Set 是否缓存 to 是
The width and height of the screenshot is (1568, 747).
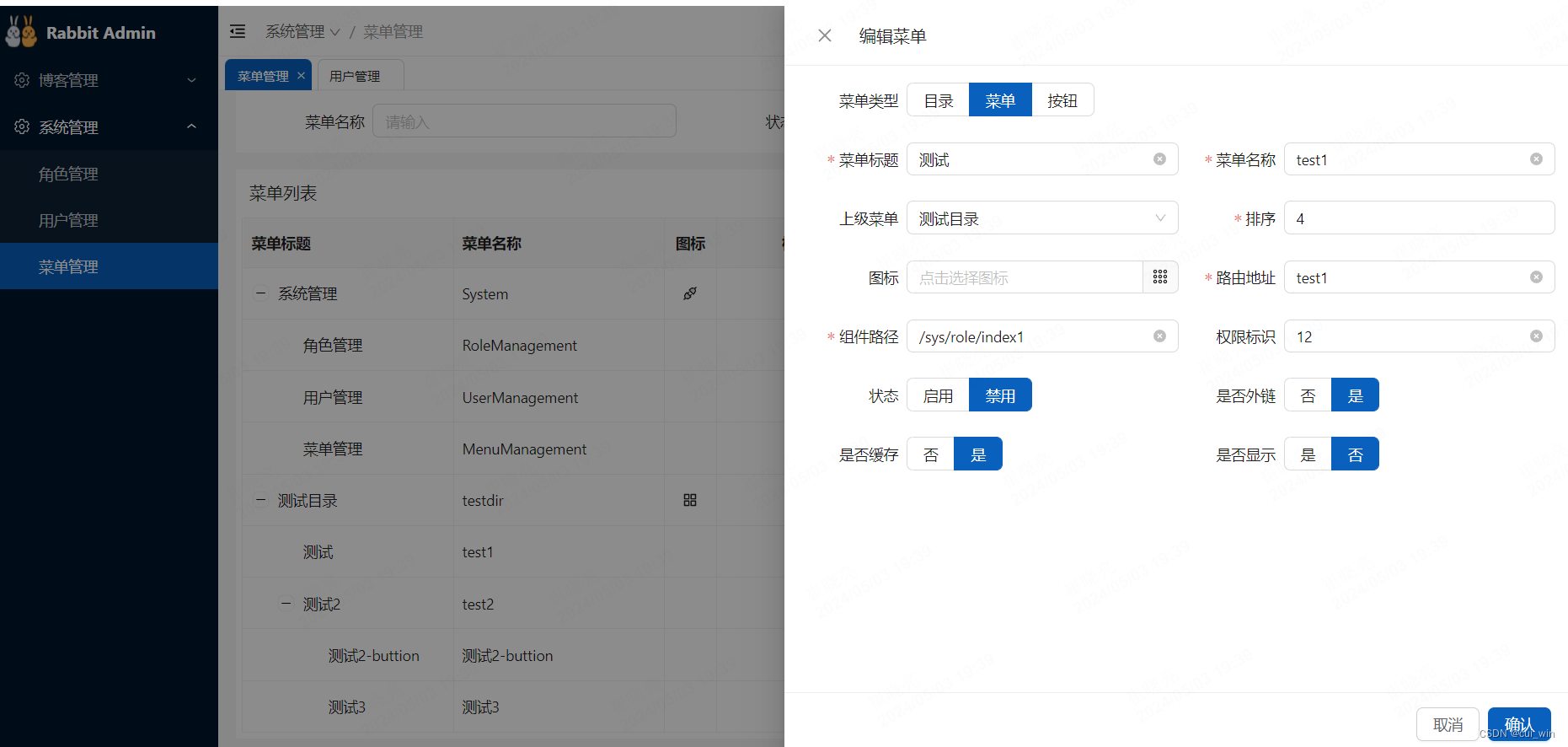click(978, 454)
